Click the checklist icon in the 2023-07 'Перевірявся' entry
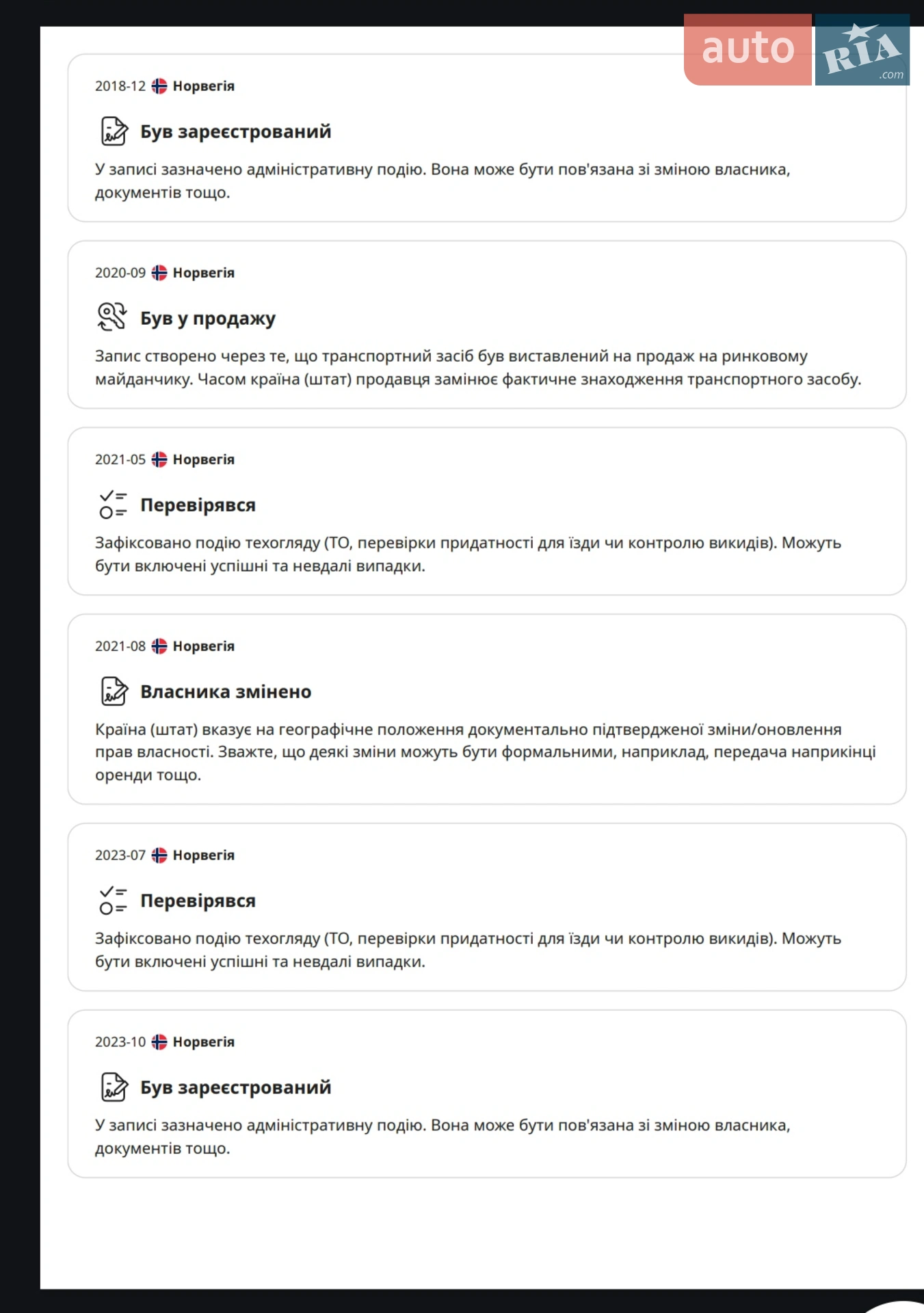The width and height of the screenshot is (924, 1313). 113,901
